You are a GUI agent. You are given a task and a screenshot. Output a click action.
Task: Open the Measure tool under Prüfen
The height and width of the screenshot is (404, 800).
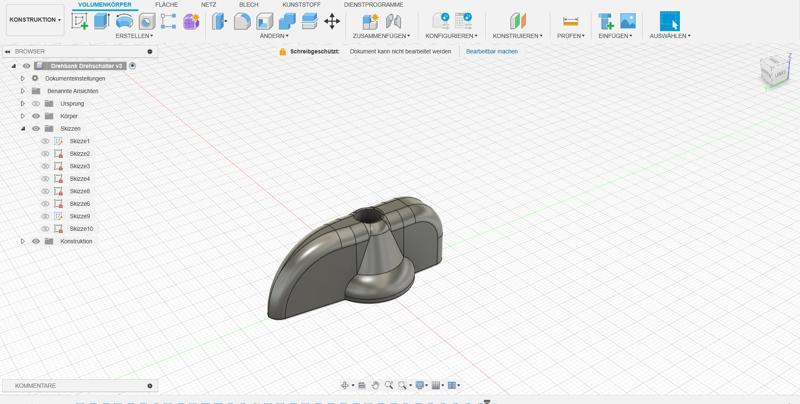coord(570,21)
